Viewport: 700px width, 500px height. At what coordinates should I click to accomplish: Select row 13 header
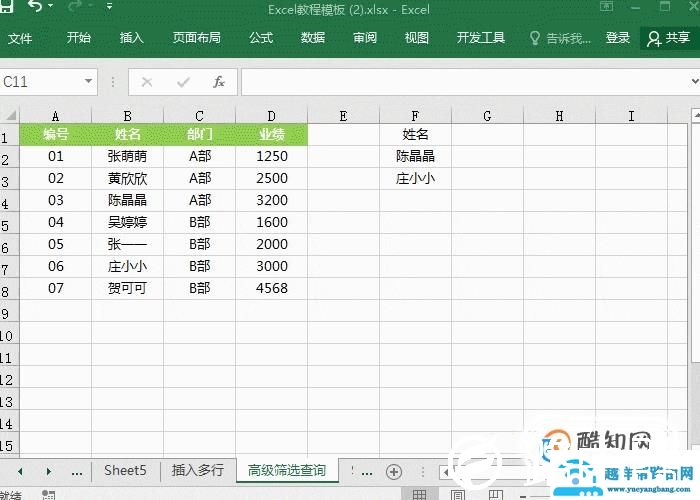(x=9, y=401)
